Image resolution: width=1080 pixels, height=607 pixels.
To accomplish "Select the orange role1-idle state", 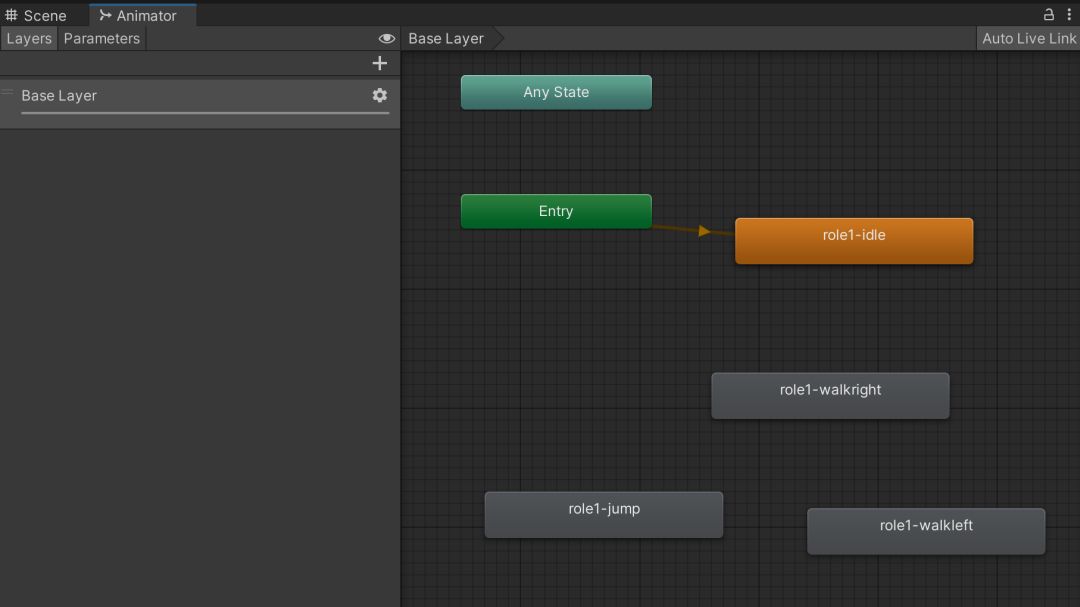I will (853, 240).
